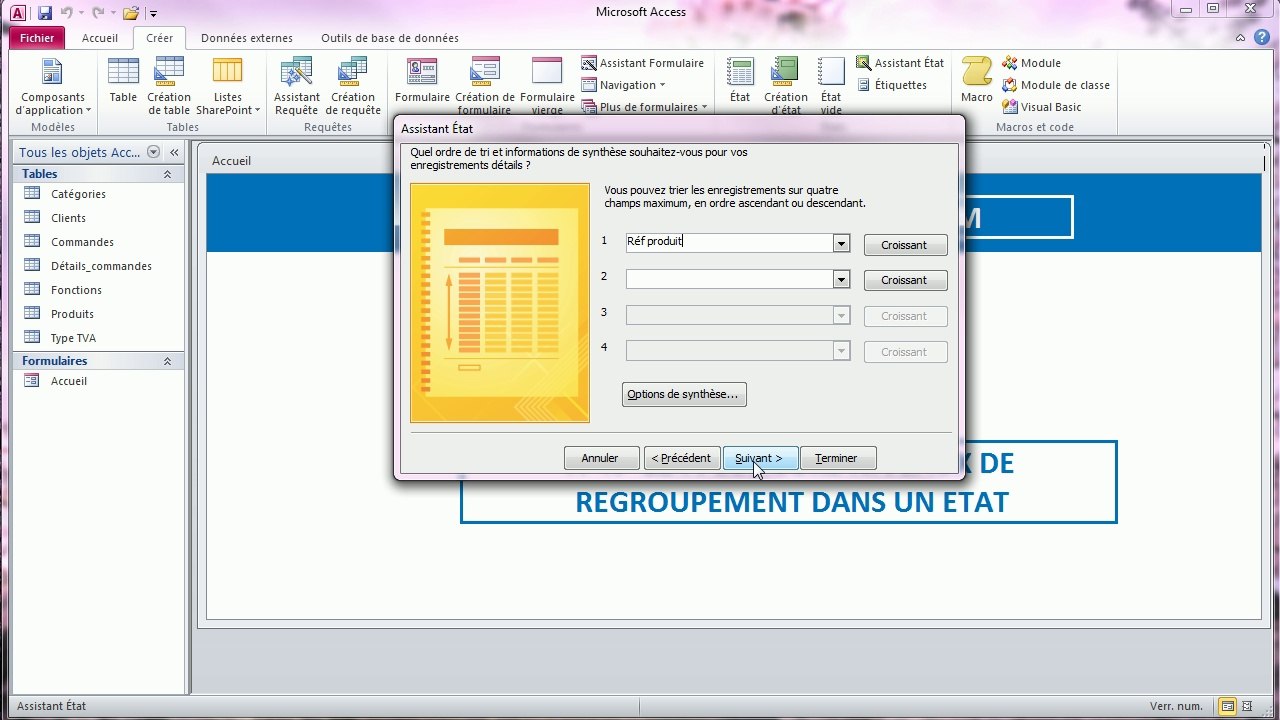Click the Redo arrow icon
This screenshot has width=1280, height=720.
click(x=97, y=13)
